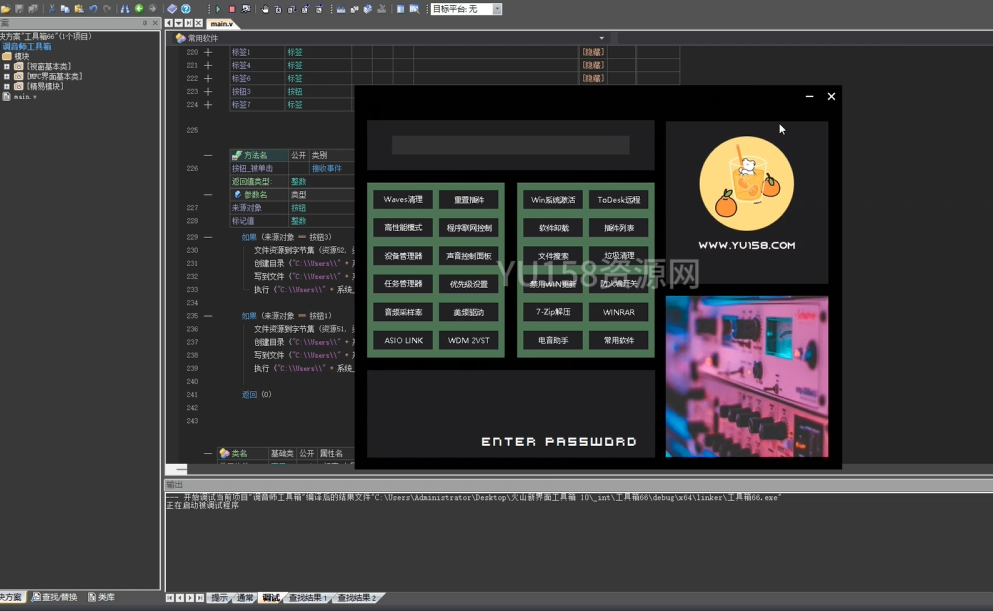Click the password input field in toolbox

coord(510,145)
